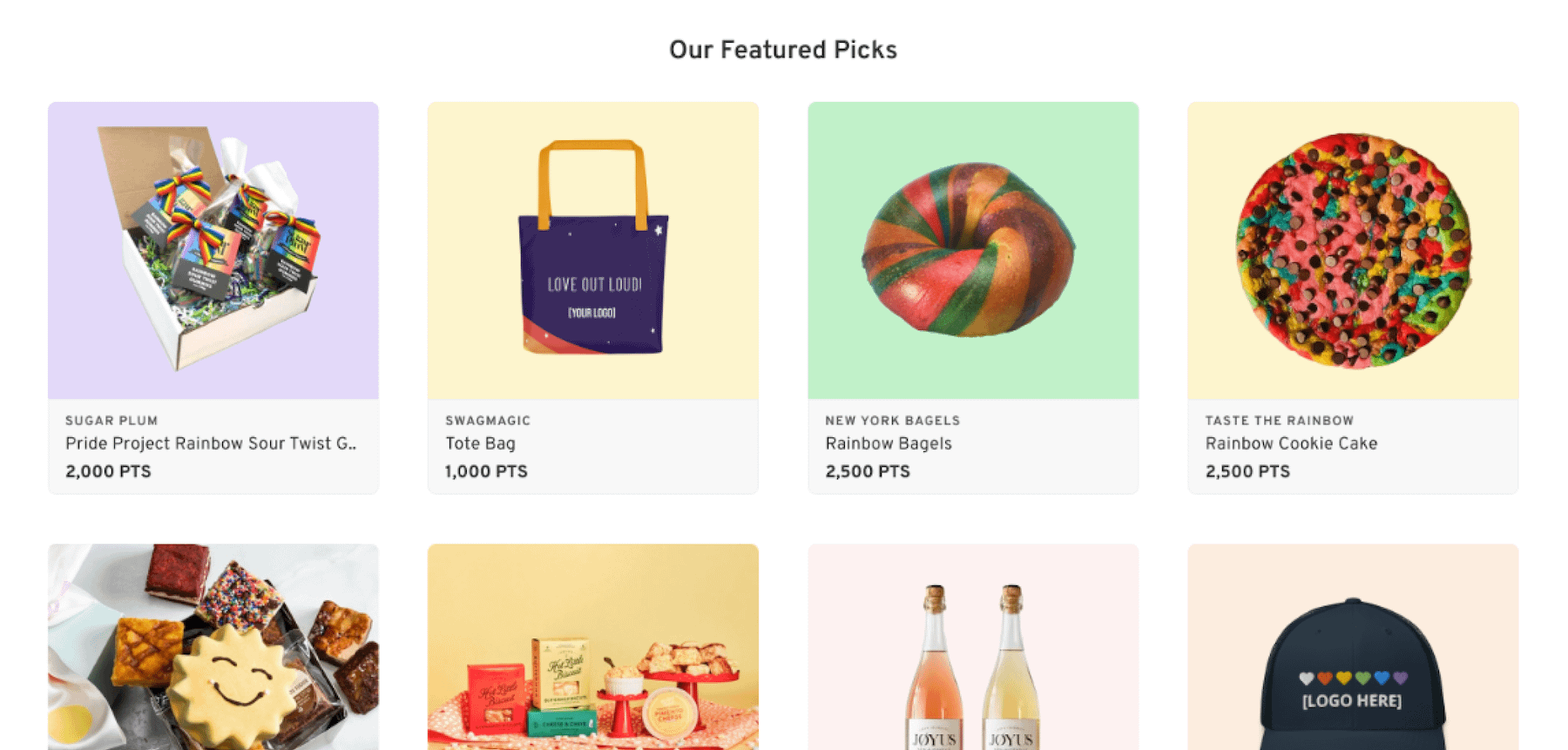
Task: Click the SUGAR PLUM brand label
Action: [112, 420]
